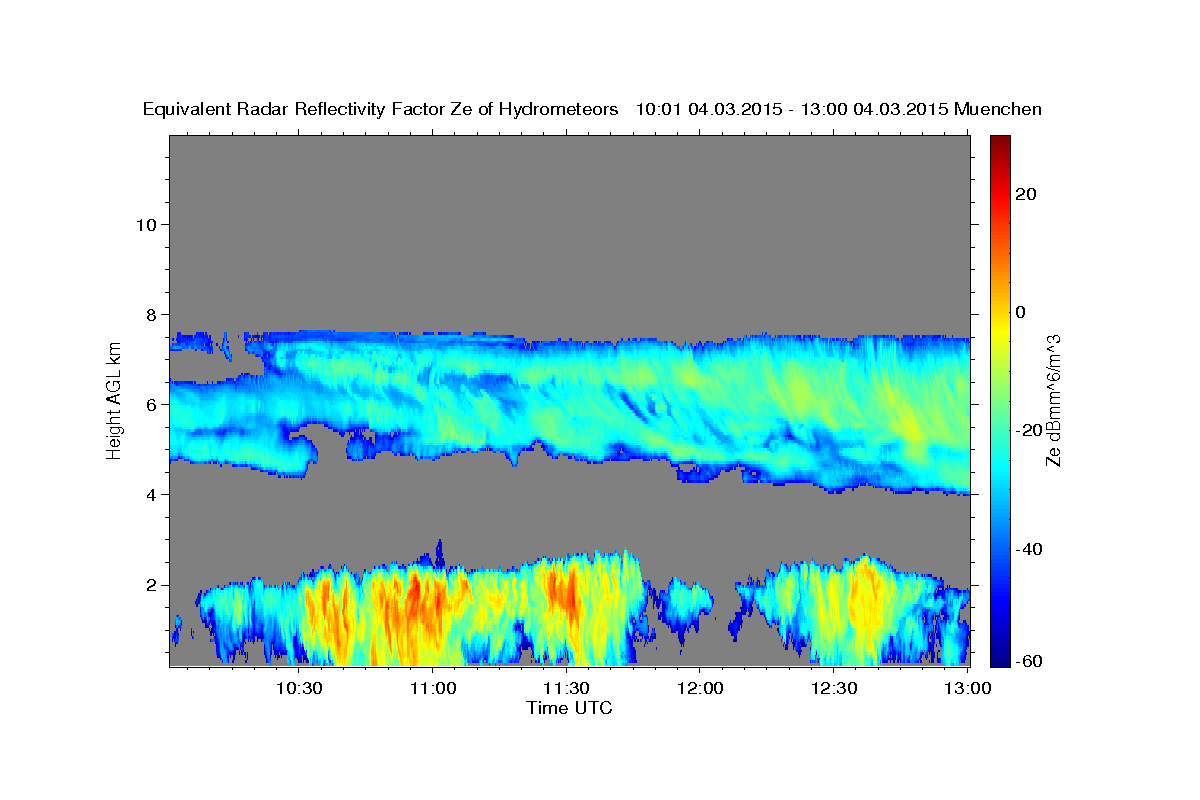Click the height label 6
Viewport: 1200px width, 800px height.
pyautogui.click(x=151, y=404)
